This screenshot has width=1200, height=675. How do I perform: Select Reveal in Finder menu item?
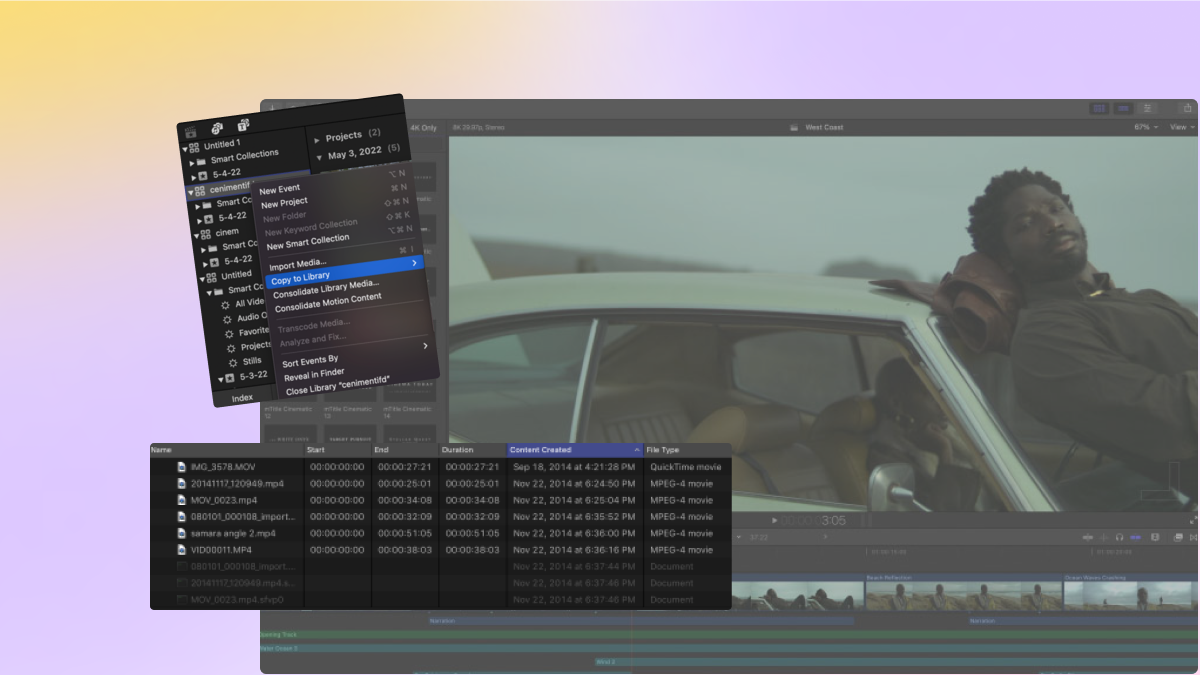pos(314,375)
